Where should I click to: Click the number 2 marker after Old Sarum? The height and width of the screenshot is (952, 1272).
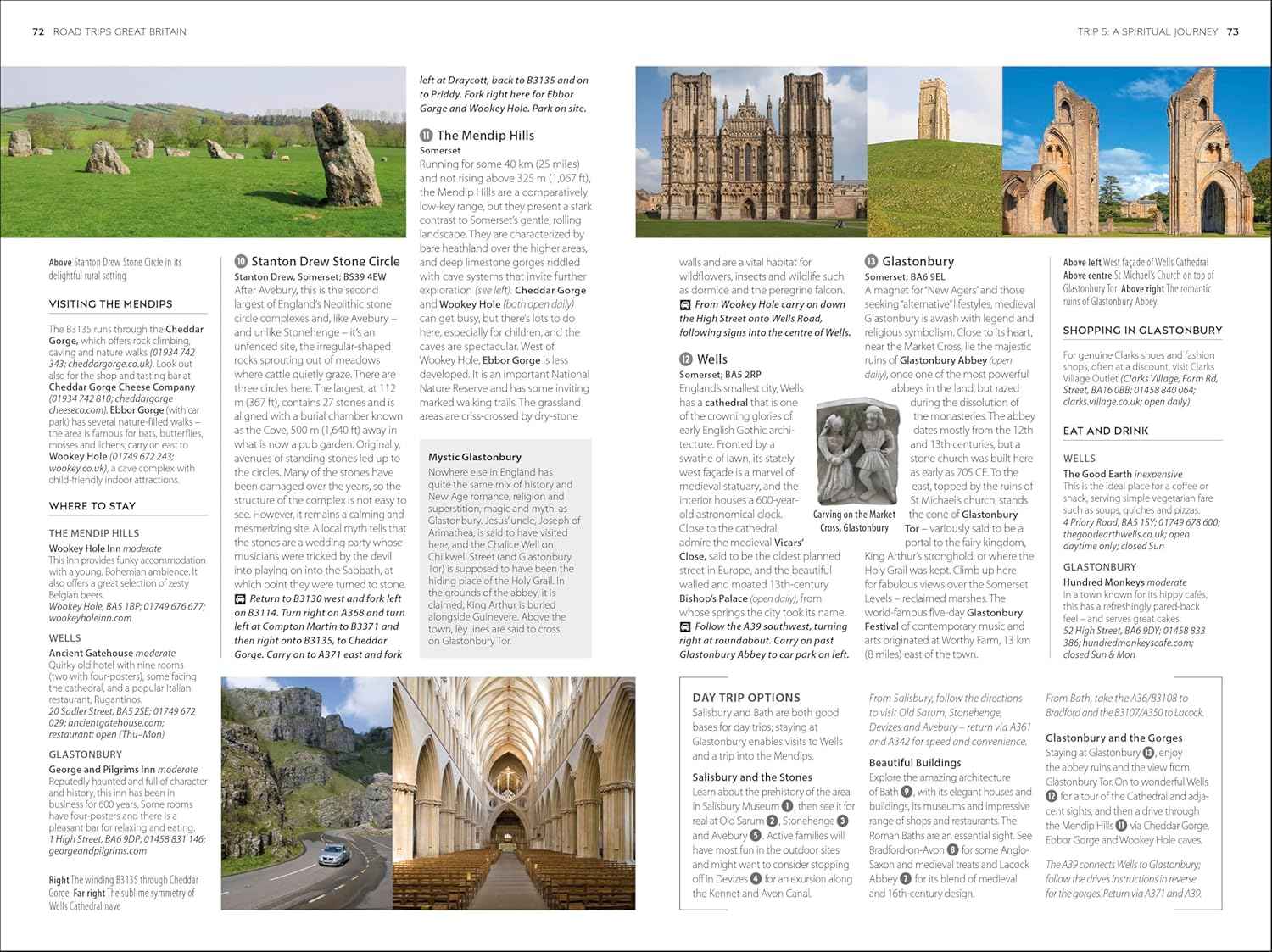click(773, 821)
